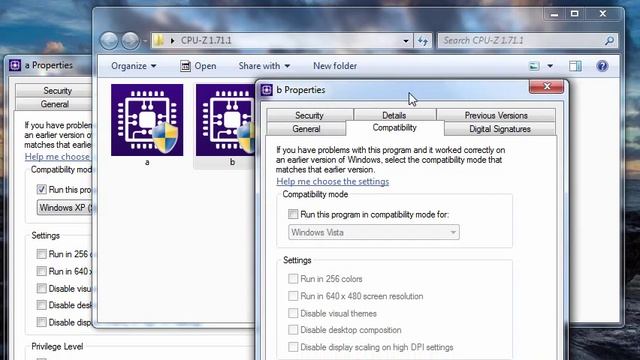Switch to General tab in b Properties
Image resolution: width=640 pixels, height=360 pixels.
306,129
